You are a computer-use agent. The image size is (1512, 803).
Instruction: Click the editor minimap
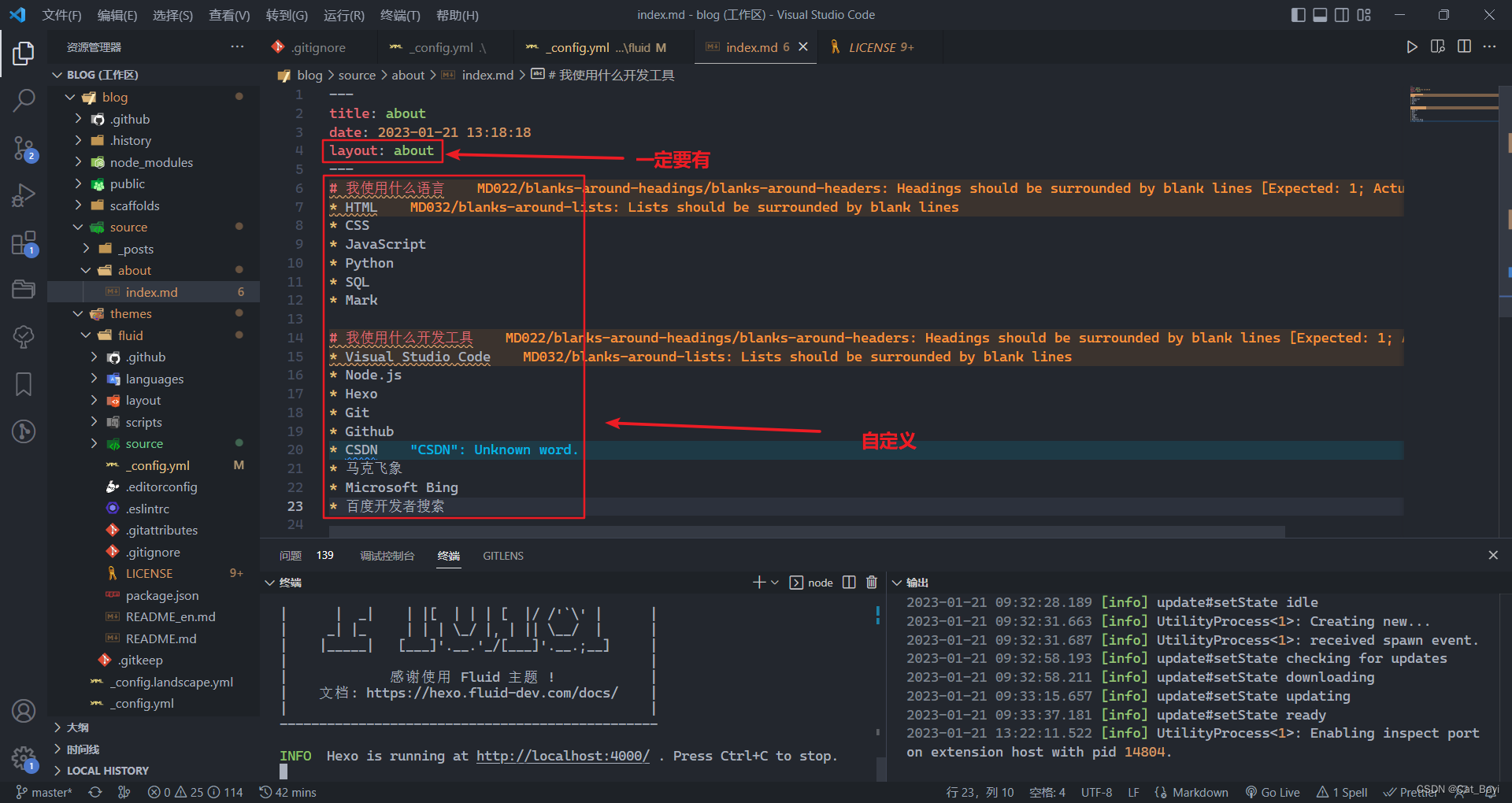pos(1454,104)
